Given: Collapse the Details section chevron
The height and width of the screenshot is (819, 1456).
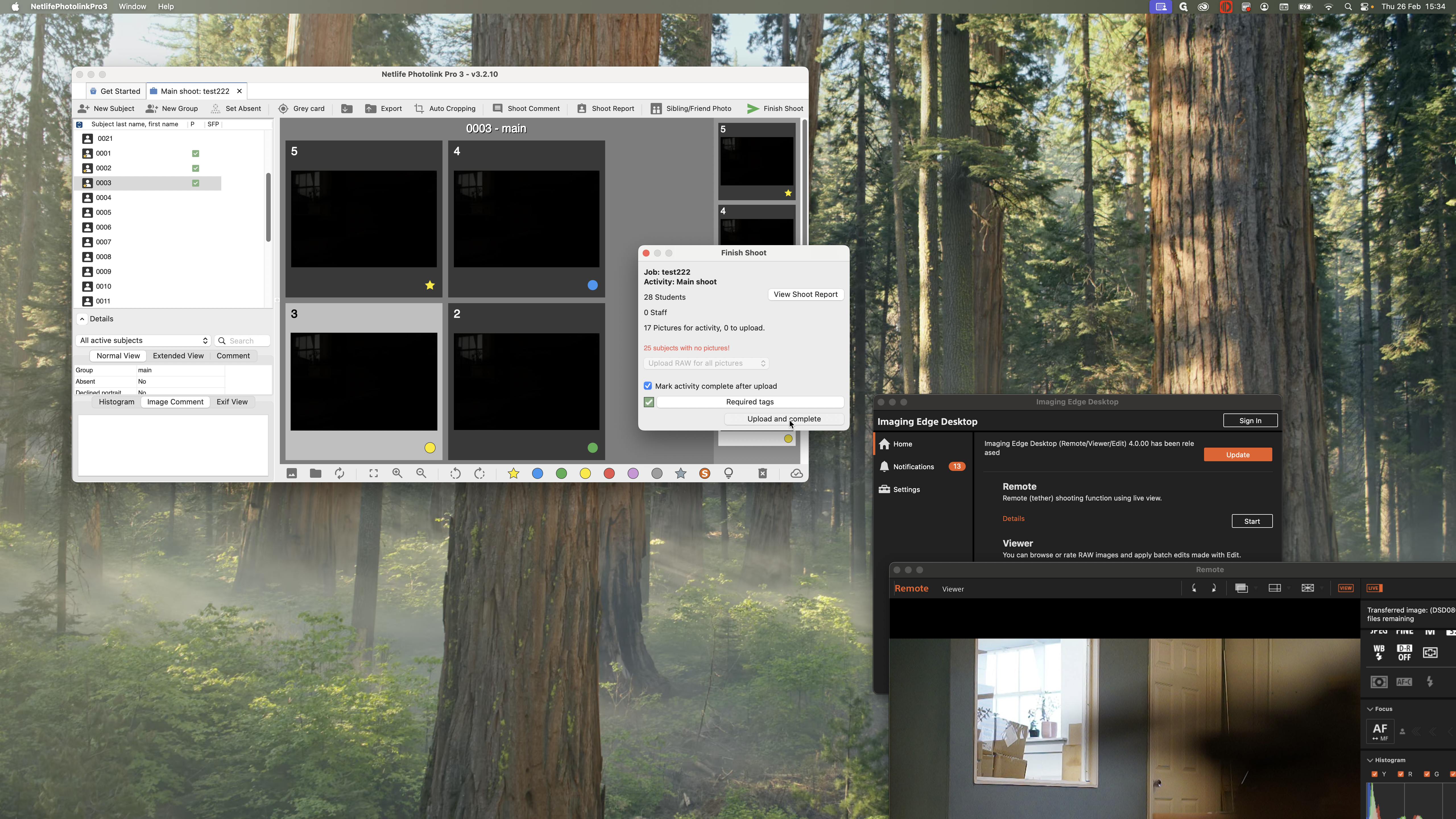Looking at the screenshot, I should tap(82, 319).
